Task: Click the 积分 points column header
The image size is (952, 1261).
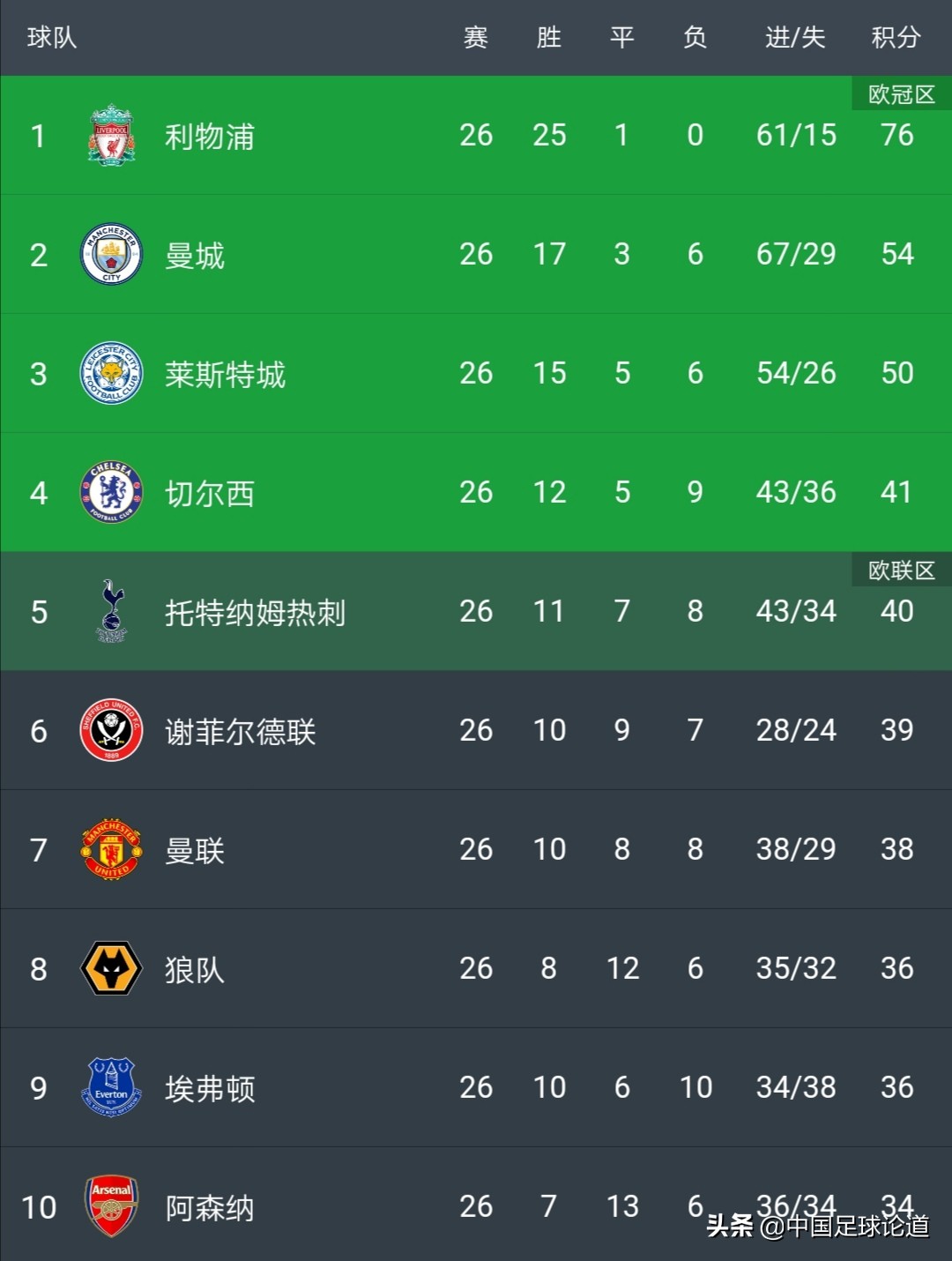Action: click(x=896, y=37)
